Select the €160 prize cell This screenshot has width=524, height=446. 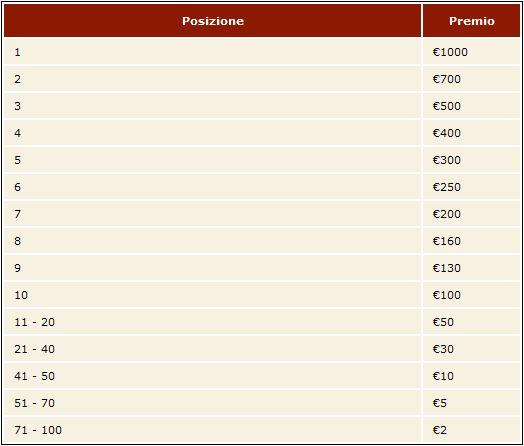point(471,241)
